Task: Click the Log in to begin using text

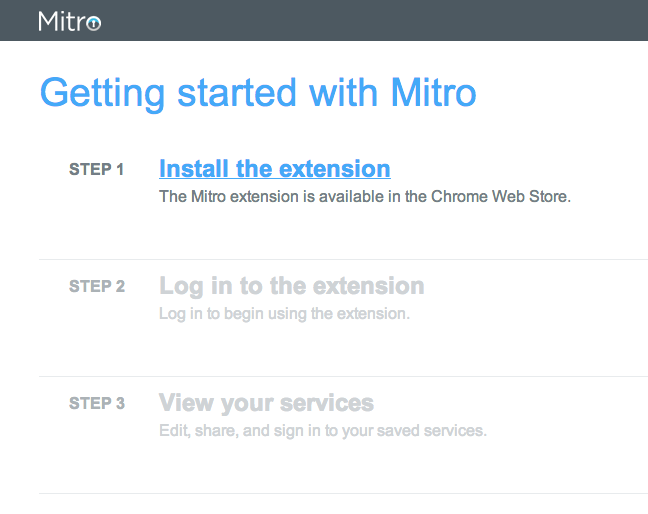Action: [x=284, y=314]
